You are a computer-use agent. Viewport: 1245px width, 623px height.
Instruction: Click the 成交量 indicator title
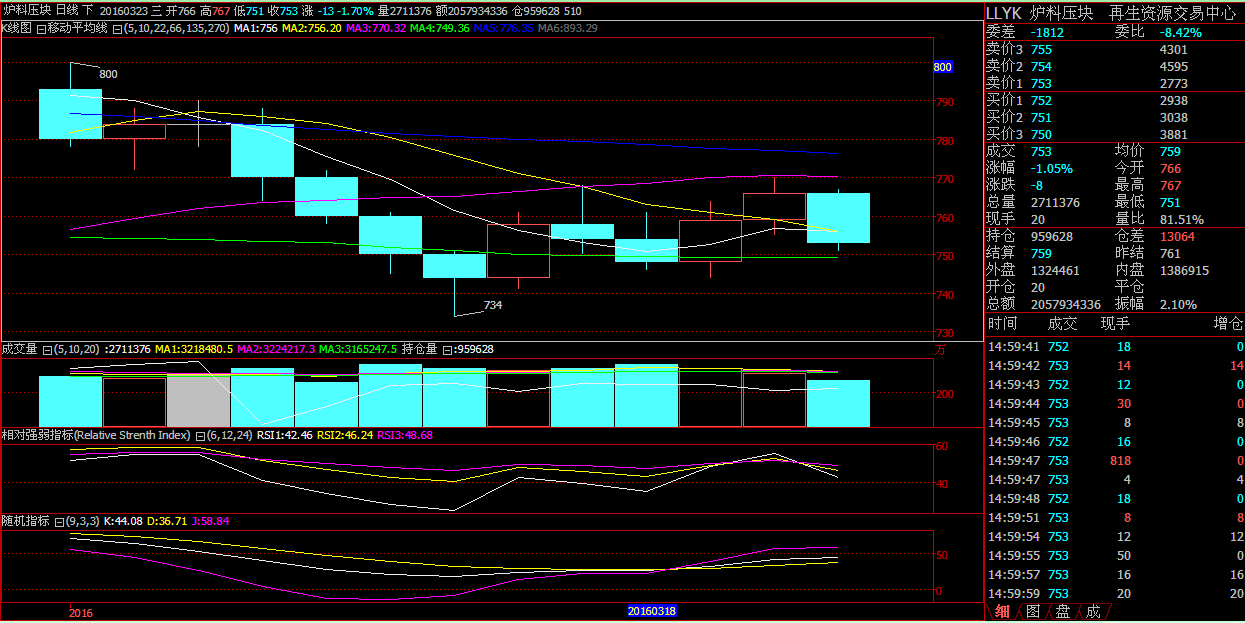point(20,350)
